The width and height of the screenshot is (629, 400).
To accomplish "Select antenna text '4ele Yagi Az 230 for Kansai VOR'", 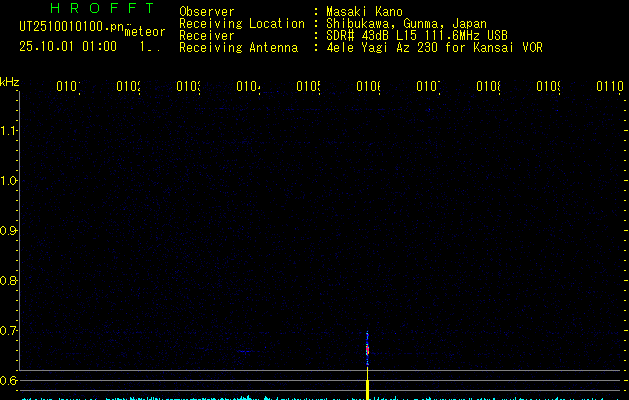I will click(434, 47).
